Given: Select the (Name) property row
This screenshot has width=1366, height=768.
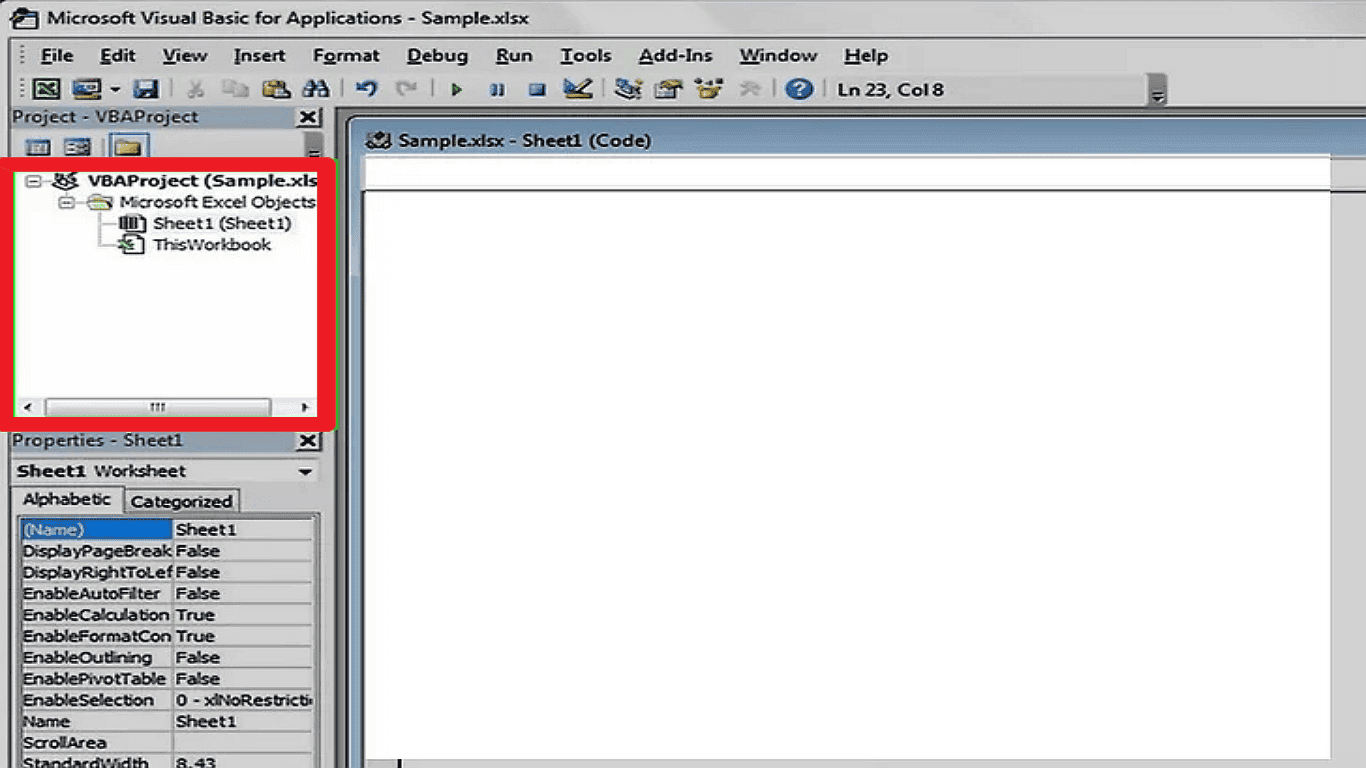Looking at the screenshot, I should point(167,530).
